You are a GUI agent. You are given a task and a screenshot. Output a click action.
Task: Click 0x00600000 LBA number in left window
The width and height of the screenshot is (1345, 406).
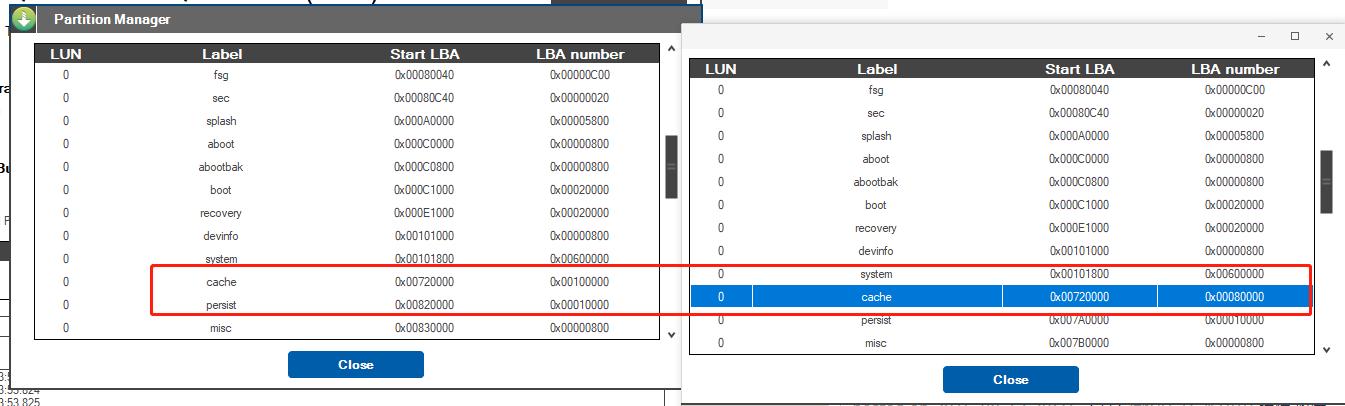[x=579, y=259]
